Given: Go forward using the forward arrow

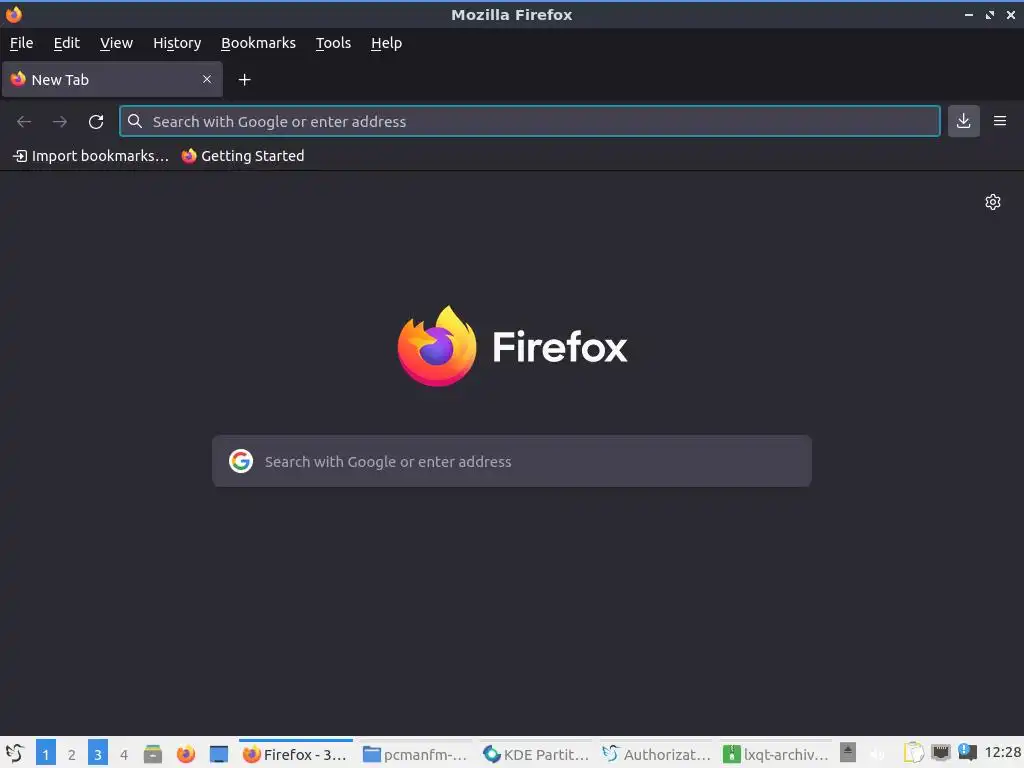Looking at the screenshot, I should click(60, 121).
